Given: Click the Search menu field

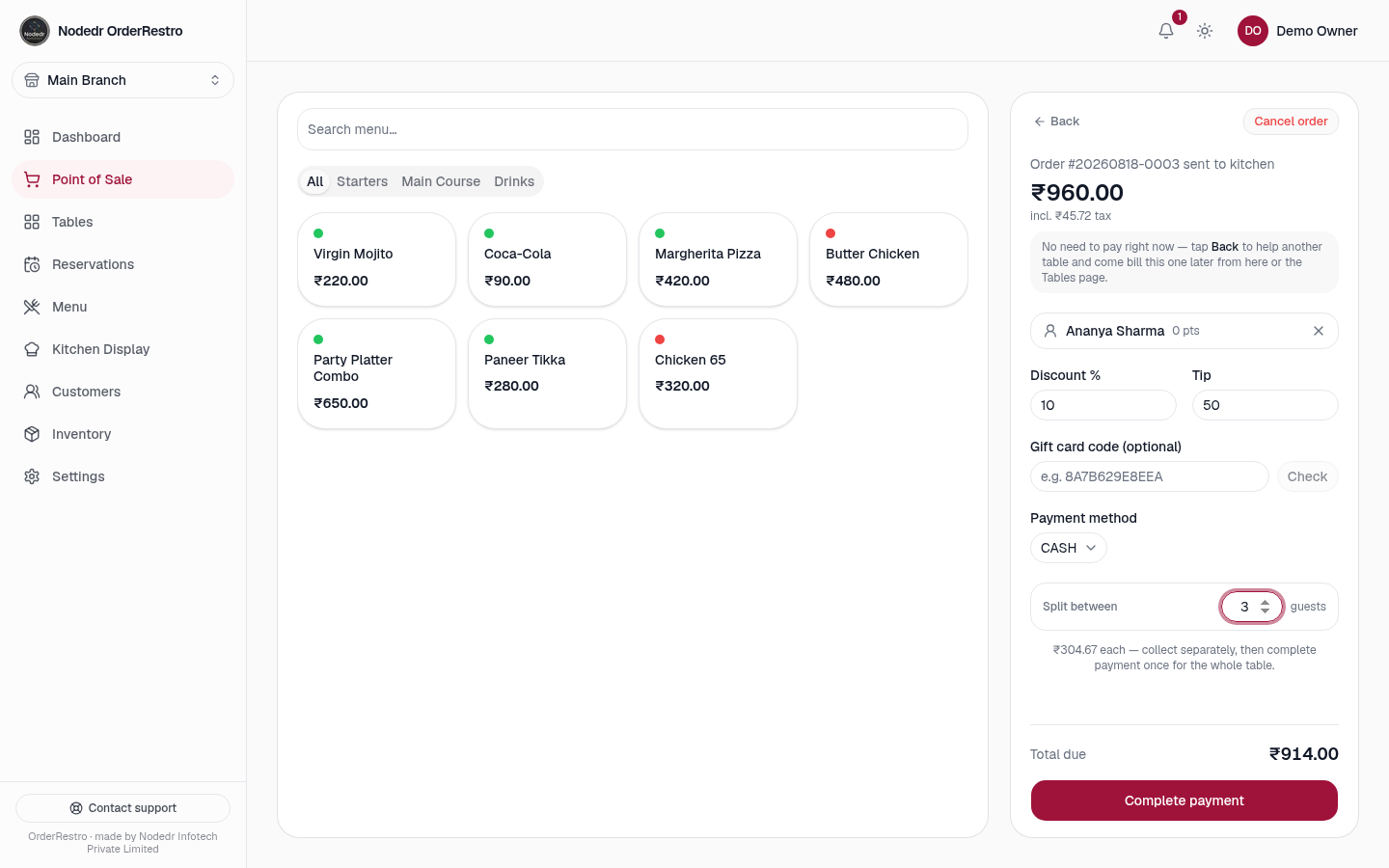Looking at the screenshot, I should click(633, 129).
